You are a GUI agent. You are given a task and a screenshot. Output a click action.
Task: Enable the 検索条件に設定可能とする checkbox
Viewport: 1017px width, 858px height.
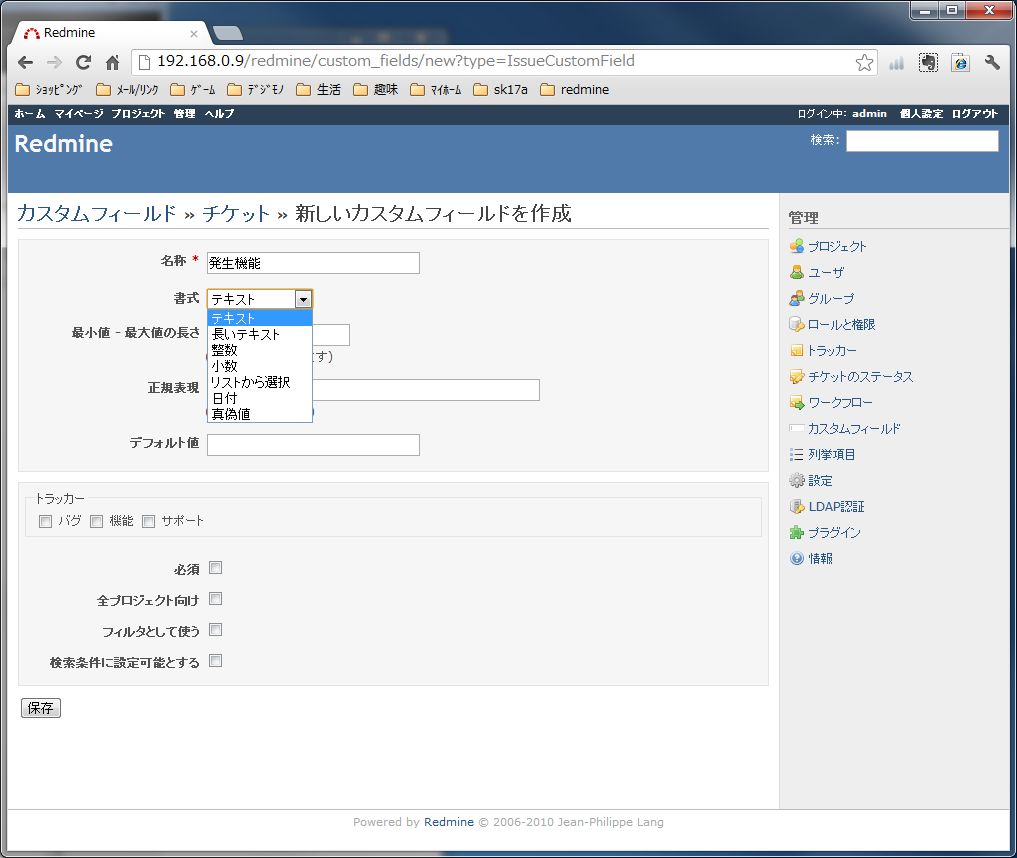pos(215,660)
